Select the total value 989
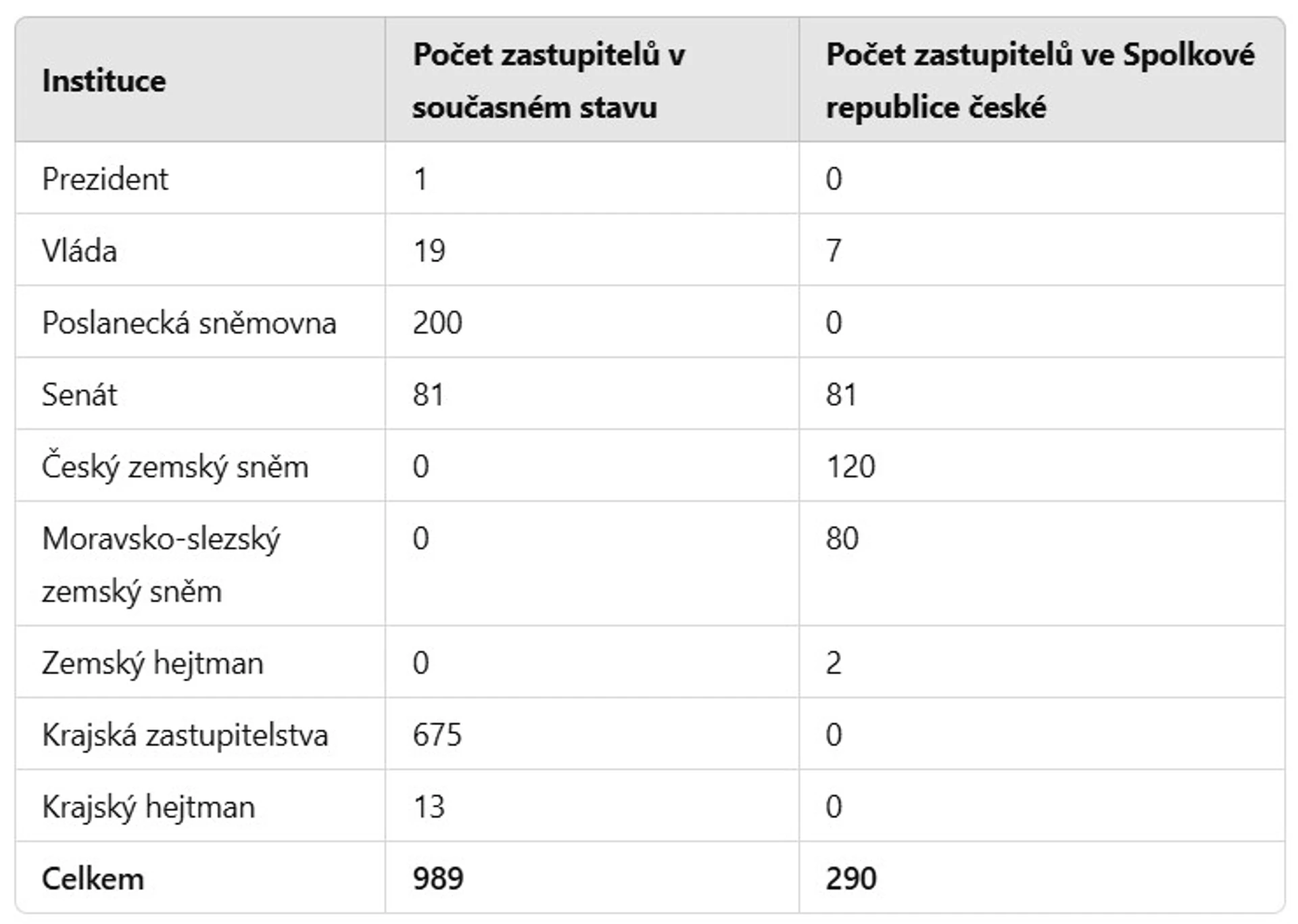The height and width of the screenshot is (924, 1298). (x=438, y=879)
